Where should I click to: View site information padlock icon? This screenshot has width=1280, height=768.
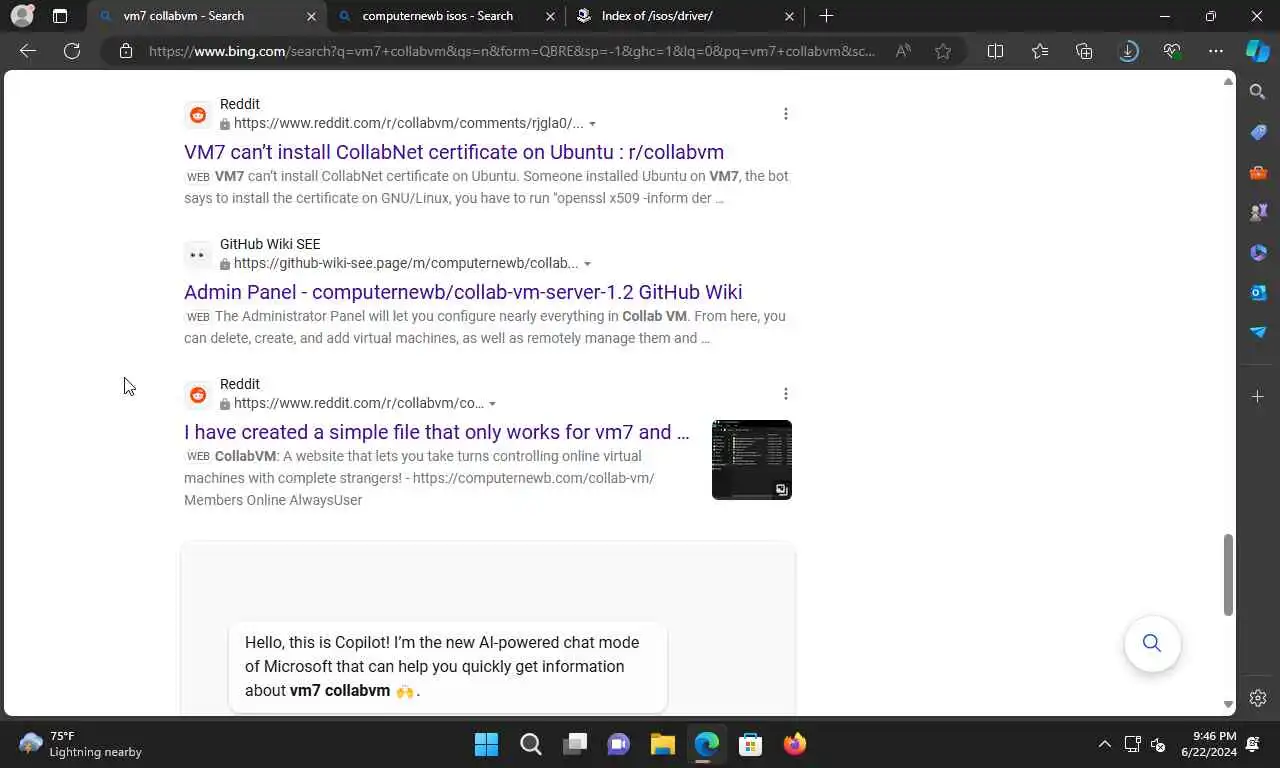click(x=126, y=51)
